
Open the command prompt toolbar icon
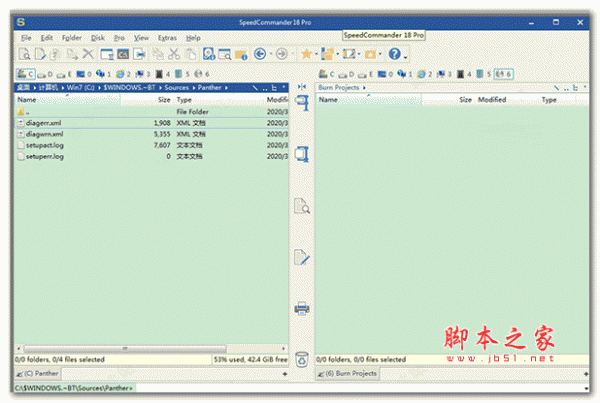123,54
